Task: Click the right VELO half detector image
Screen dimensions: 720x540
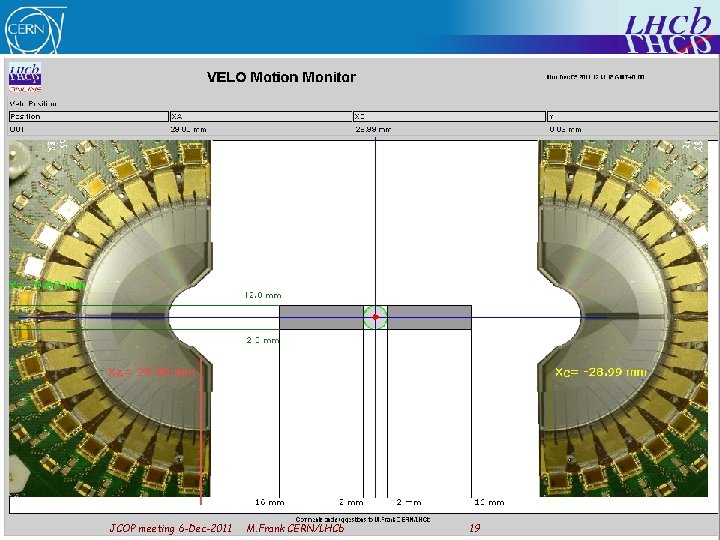Action: click(623, 318)
